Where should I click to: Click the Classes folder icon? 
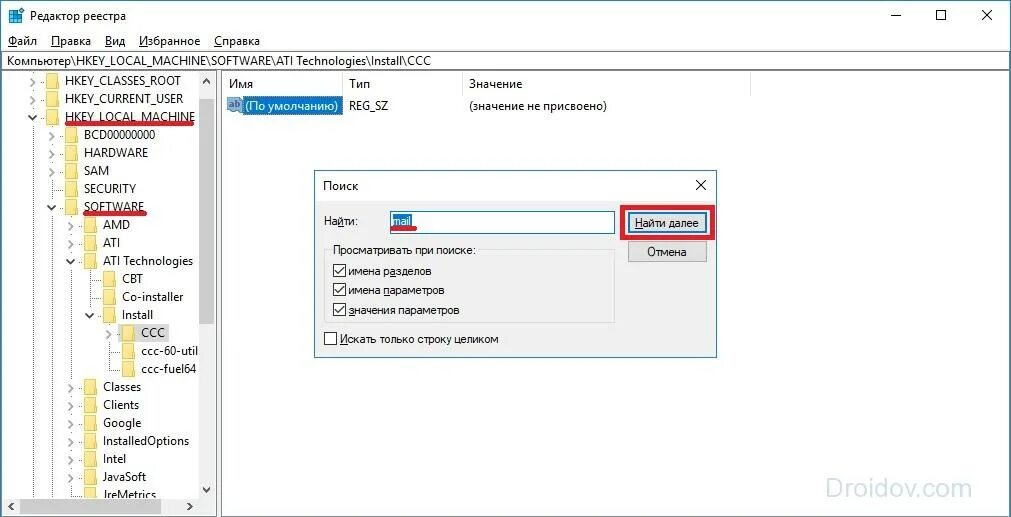pos(91,387)
